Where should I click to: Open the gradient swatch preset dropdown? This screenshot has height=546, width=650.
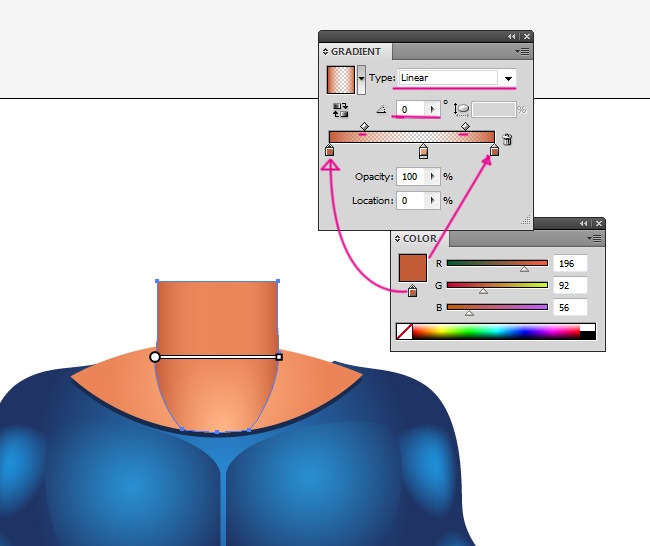[361, 78]
